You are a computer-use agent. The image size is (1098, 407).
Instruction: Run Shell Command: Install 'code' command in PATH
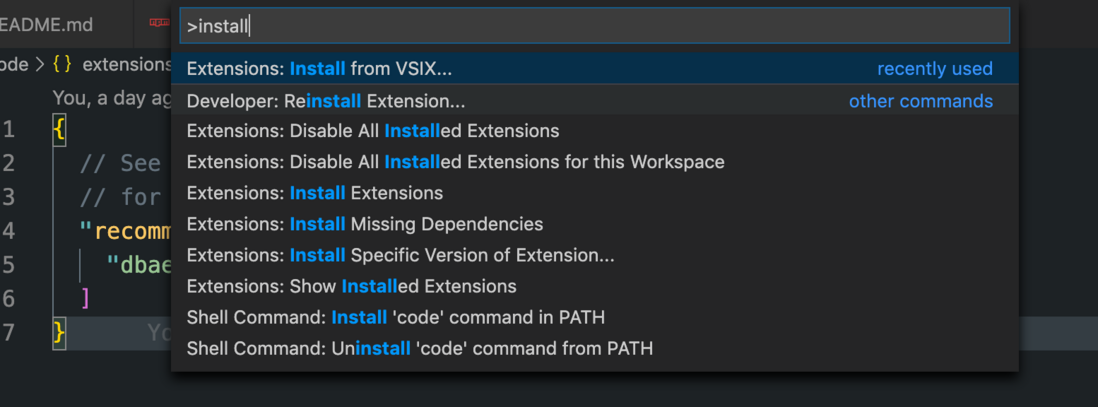(595, 317)
